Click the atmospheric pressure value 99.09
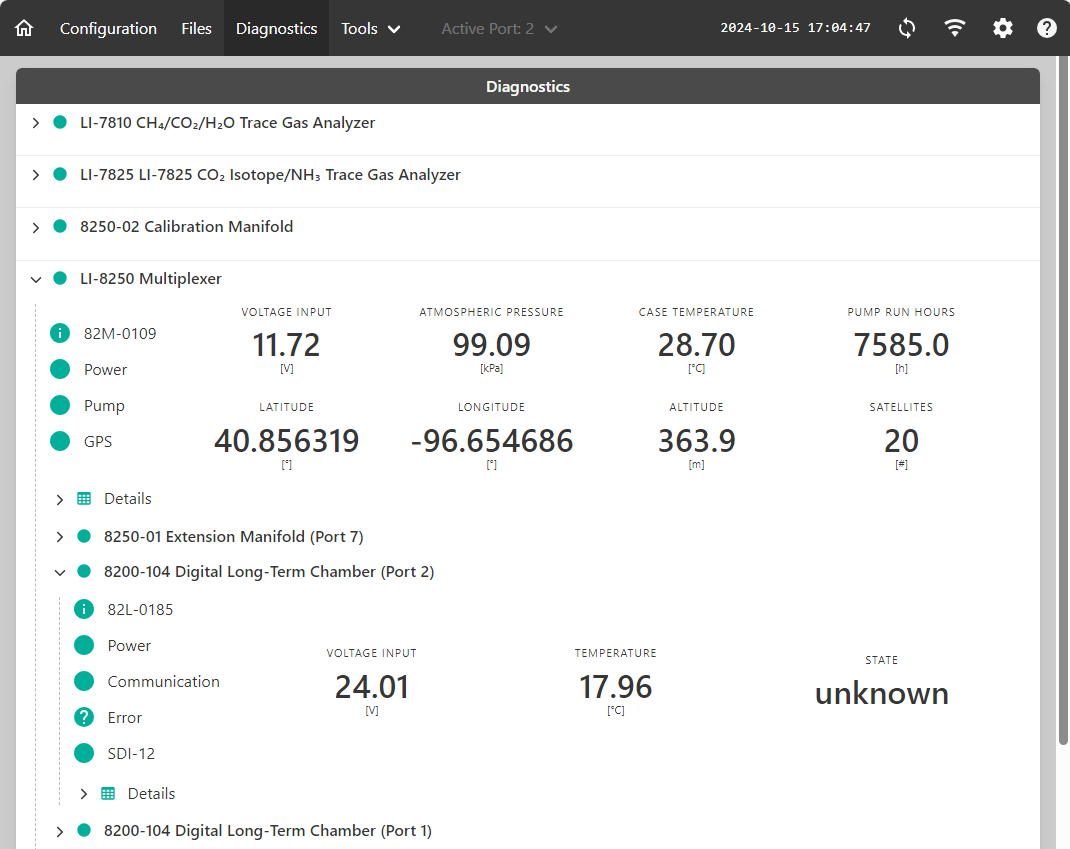 pos(491,345)
